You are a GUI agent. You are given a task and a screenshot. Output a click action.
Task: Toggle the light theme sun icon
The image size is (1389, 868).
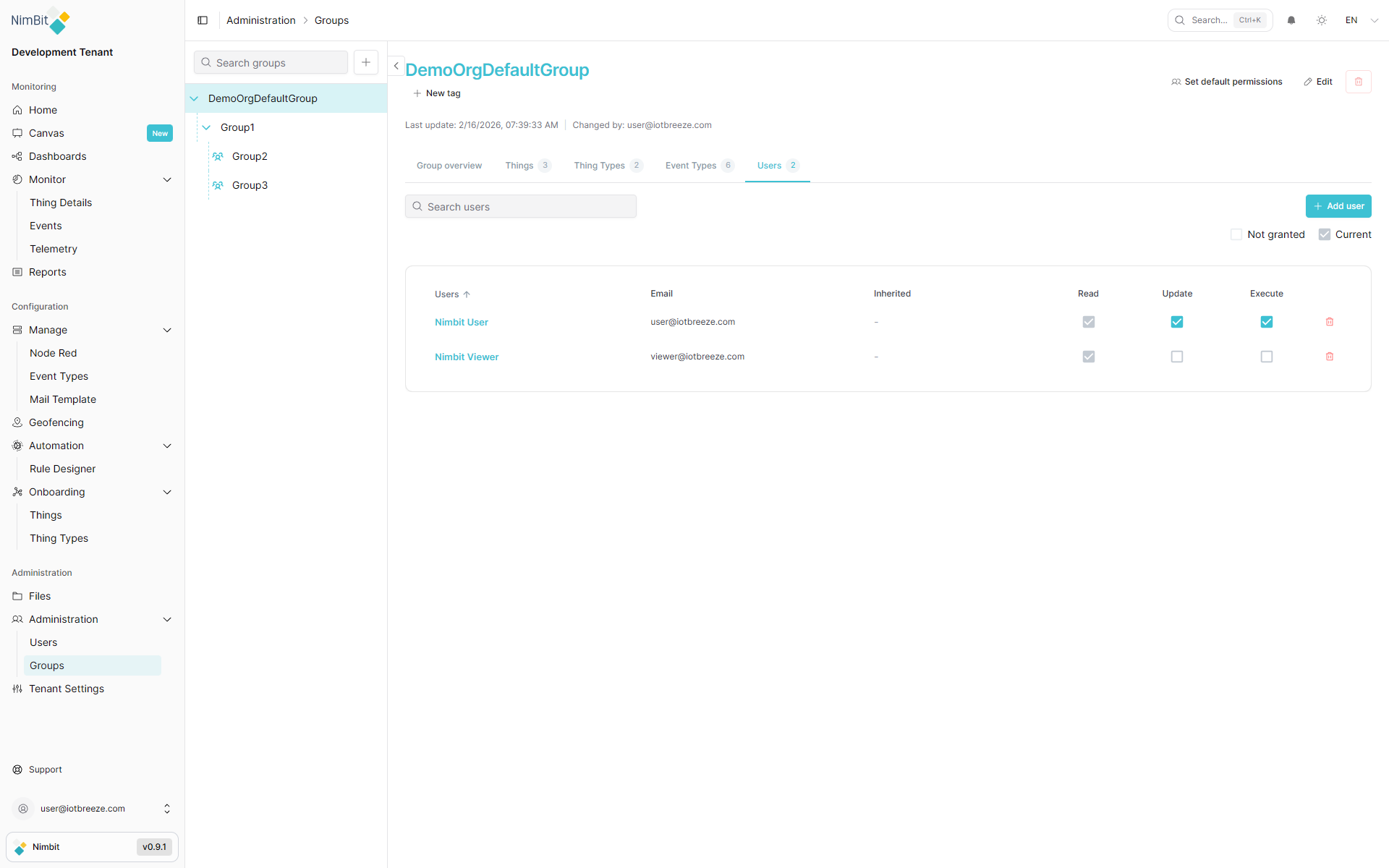pos(1322,20)
